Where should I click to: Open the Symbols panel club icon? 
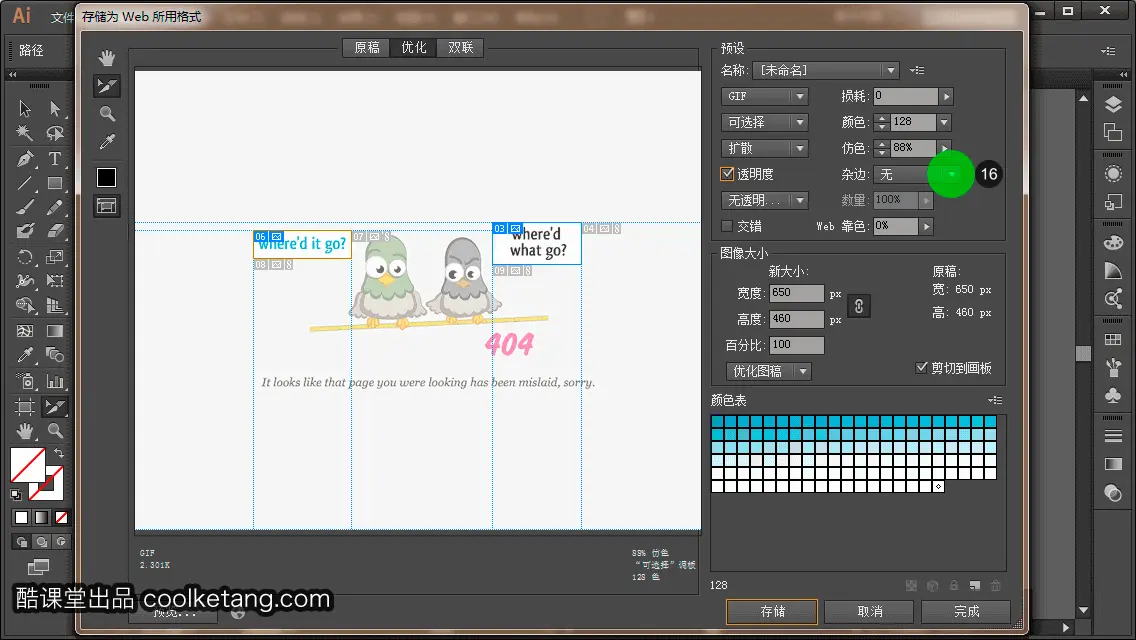[x=1113, y=395]
